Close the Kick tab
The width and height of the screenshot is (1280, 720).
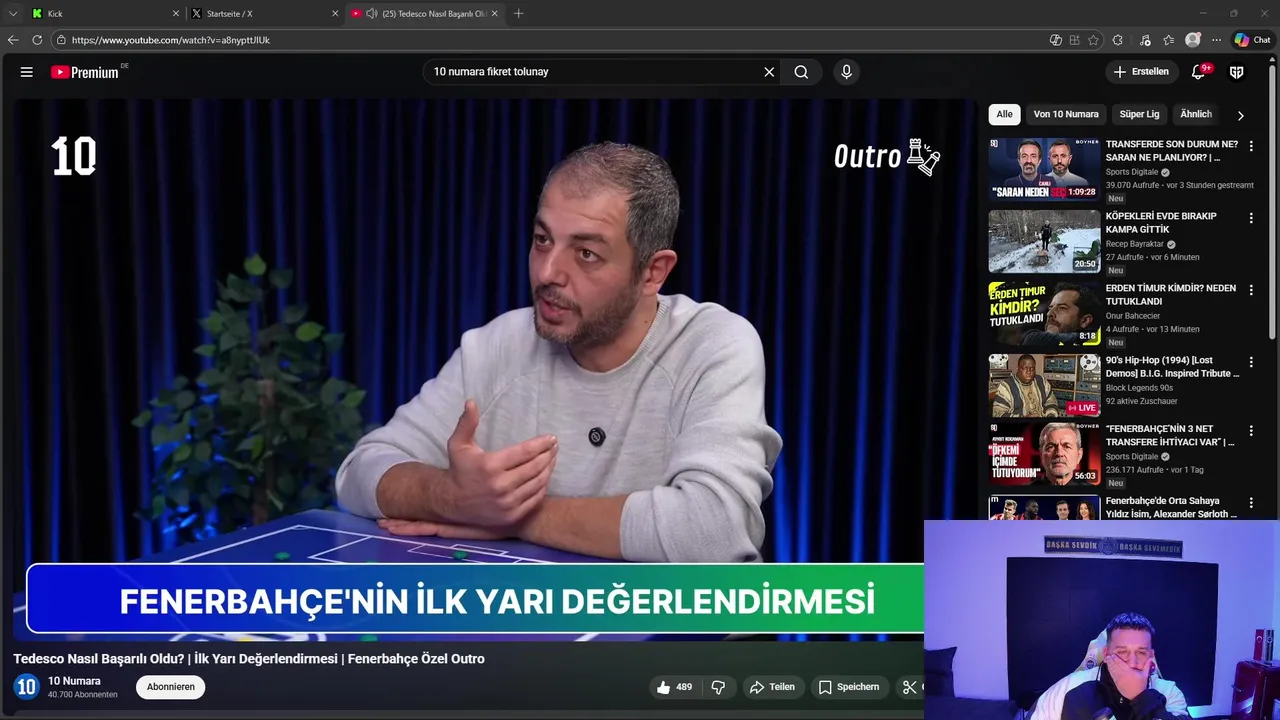coord(176,14)
